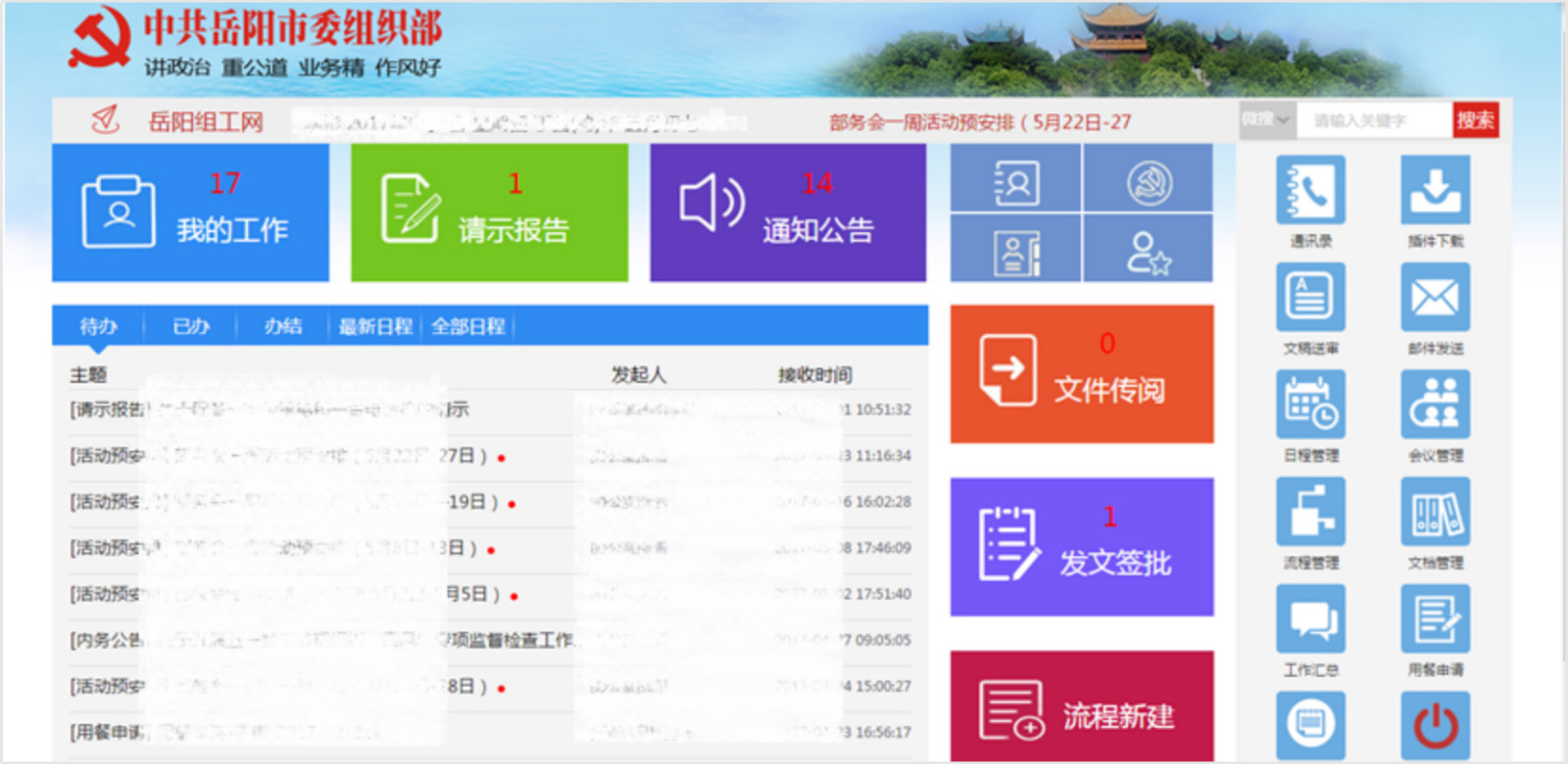Switch to the 待办 tab
1568x764 pixels.
[98, 326]
